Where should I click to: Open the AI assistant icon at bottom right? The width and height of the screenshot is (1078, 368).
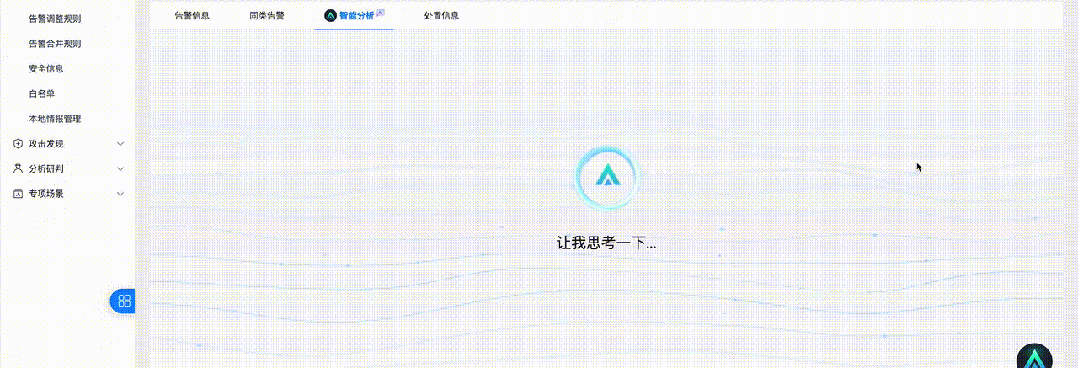[1034, 357]
